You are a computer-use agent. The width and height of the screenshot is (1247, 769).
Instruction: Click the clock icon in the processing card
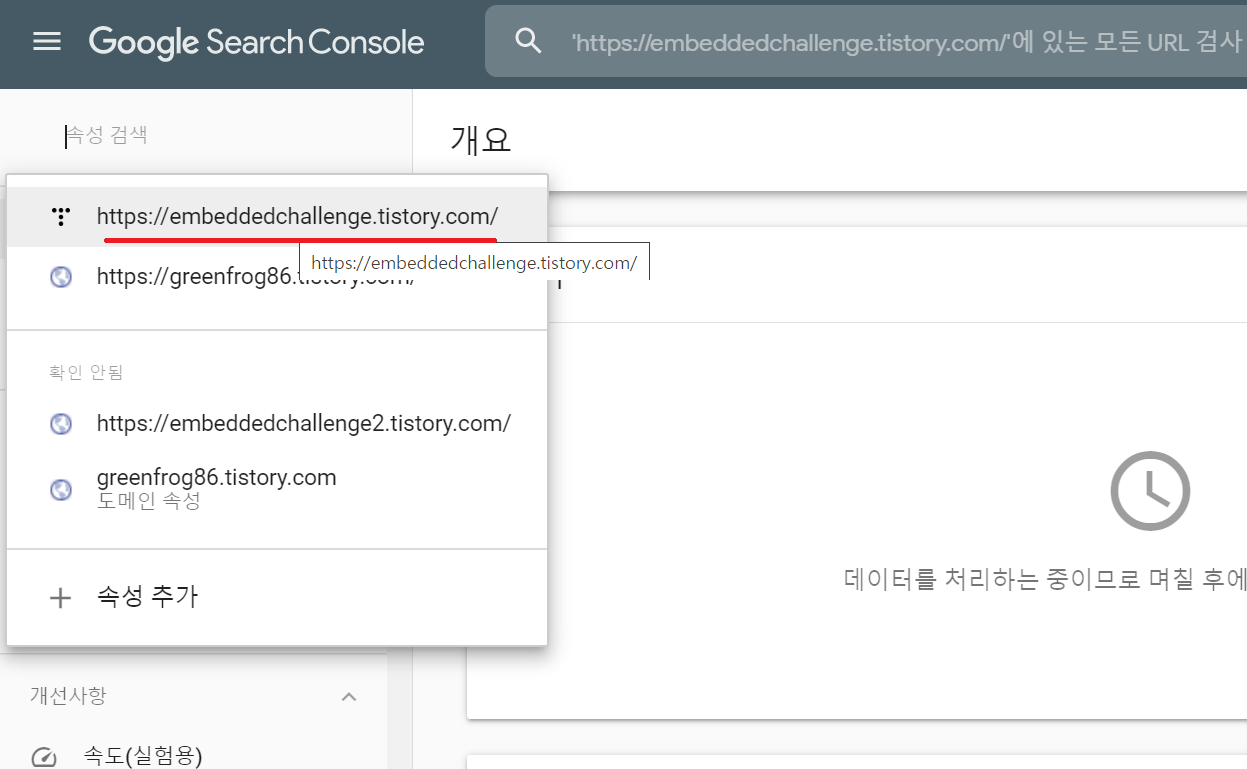[1150, 491]
